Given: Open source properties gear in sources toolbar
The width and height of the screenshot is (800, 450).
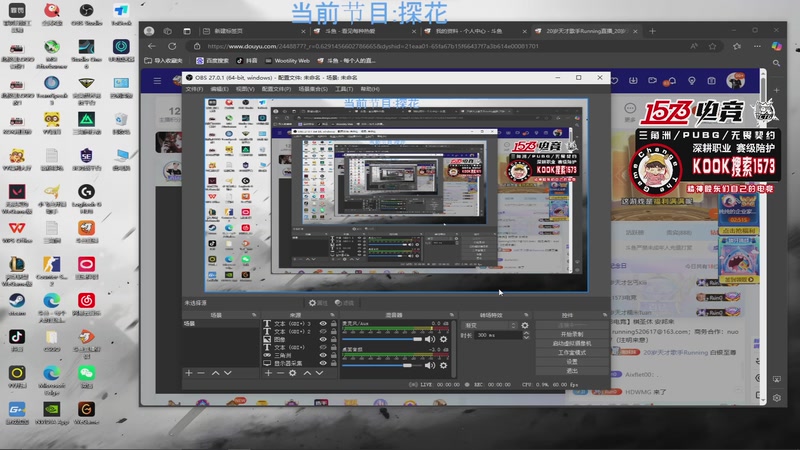Looking at the screenshot, I should [292, 373].
